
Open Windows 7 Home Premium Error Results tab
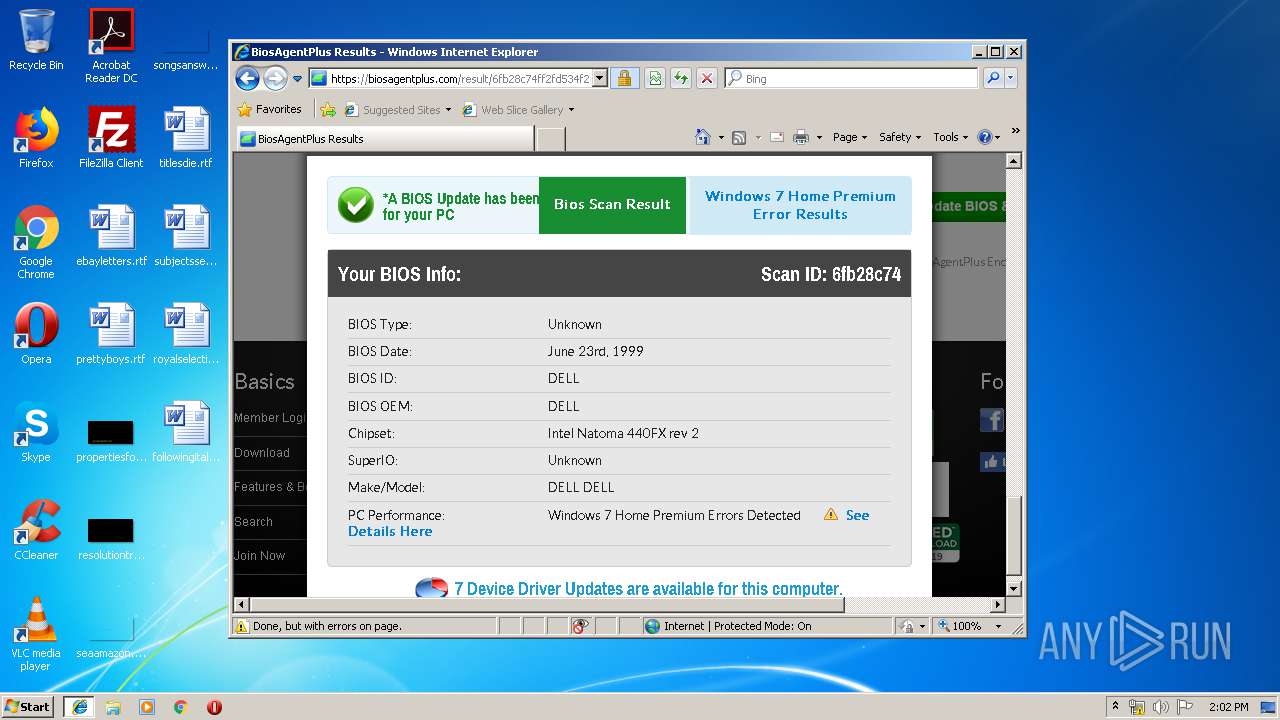[800, 205]
